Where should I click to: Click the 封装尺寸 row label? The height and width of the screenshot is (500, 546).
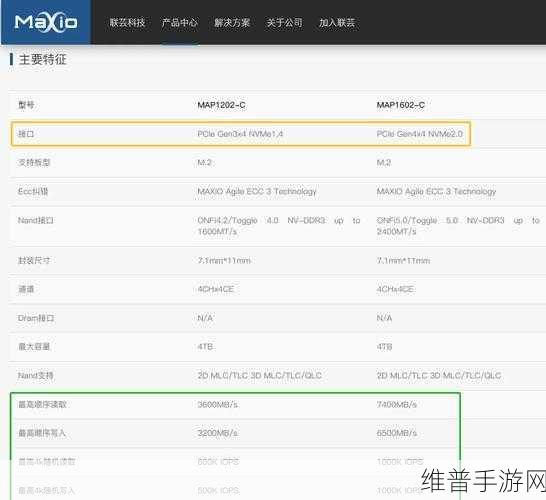[x=34, y=260]
